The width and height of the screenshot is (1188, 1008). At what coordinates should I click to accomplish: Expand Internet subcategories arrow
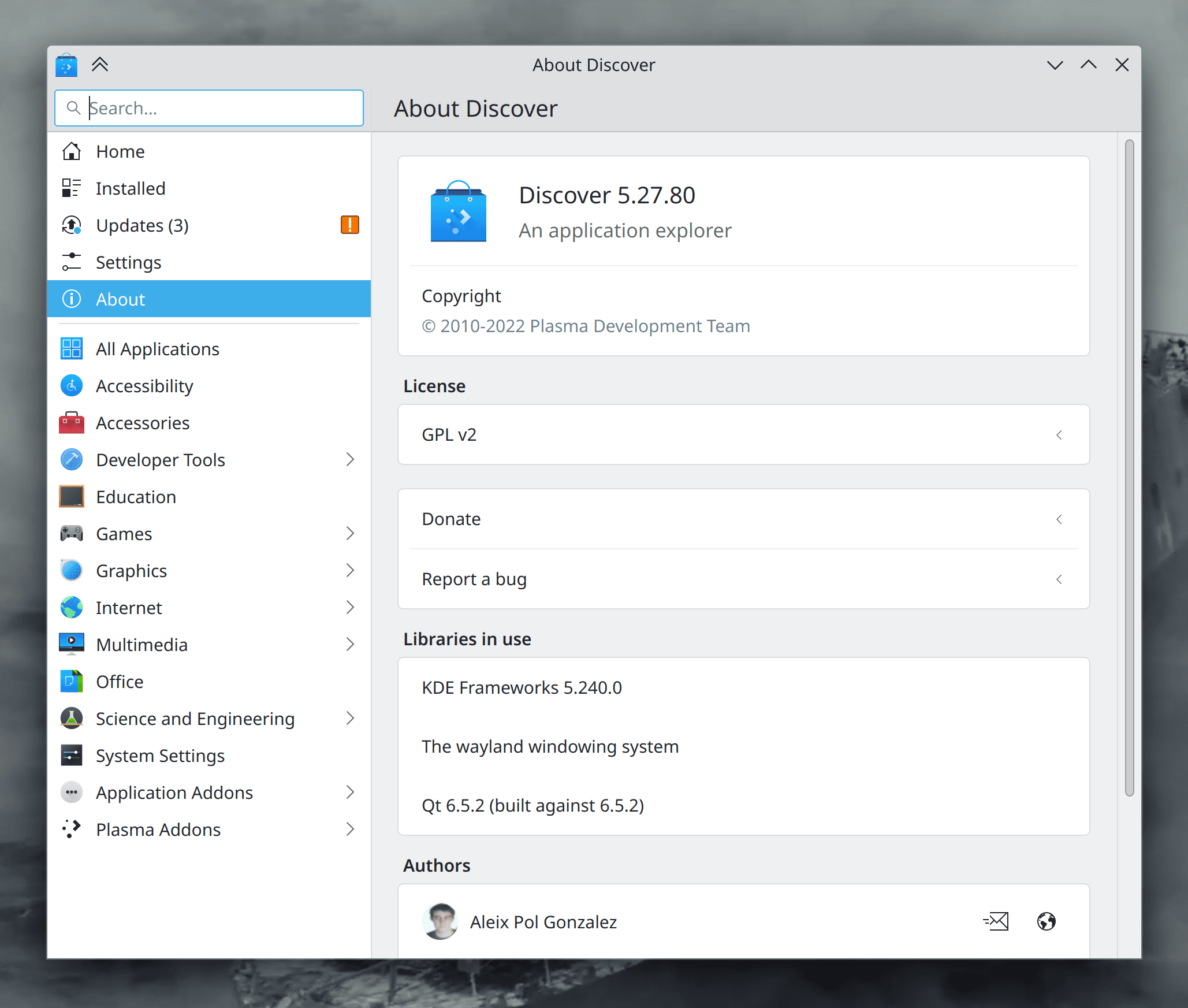[x=350, y=608]
